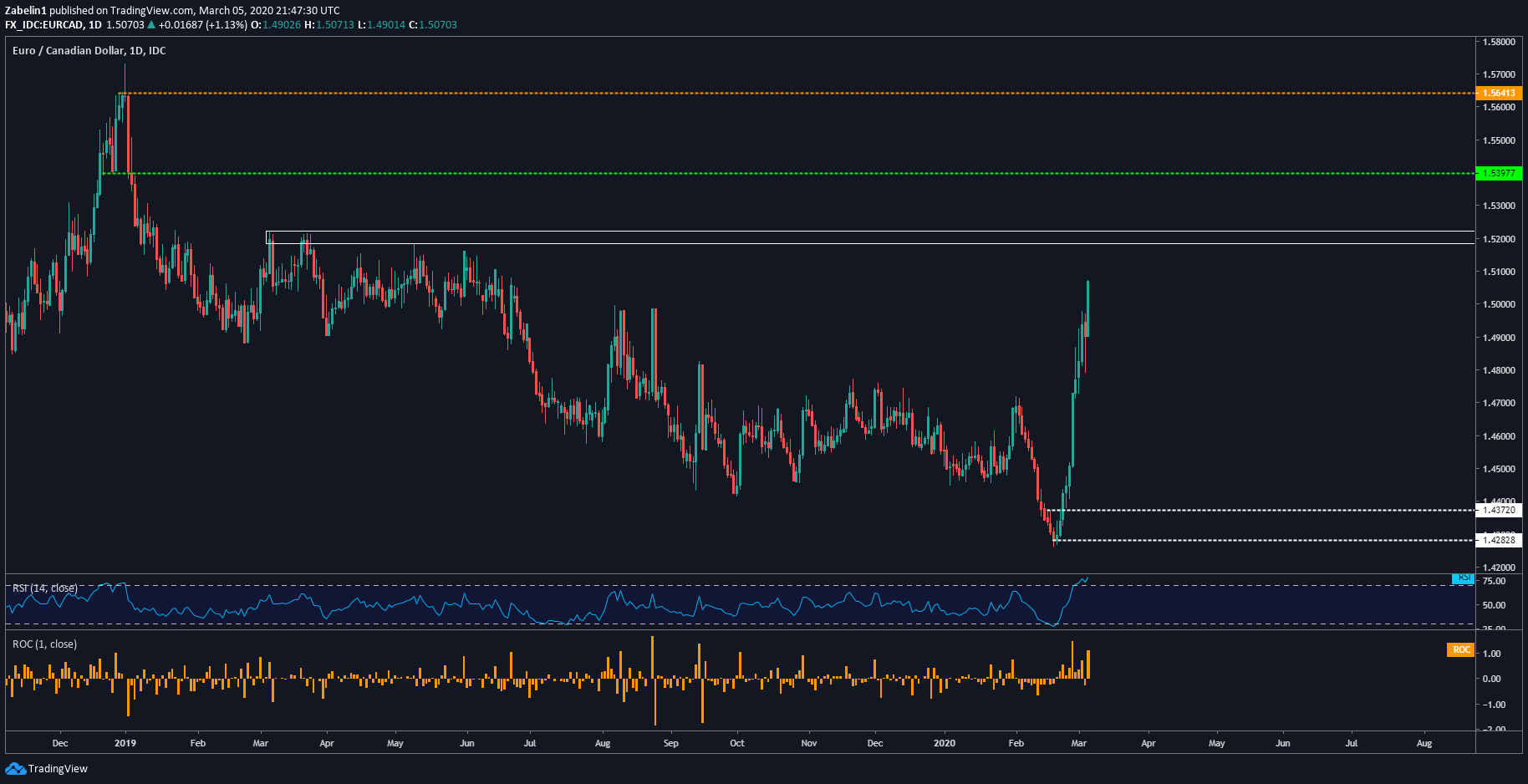Click the 1.55000 price axis label
The width and height of the screenshot is (1528, 784).
point(1499,140)
